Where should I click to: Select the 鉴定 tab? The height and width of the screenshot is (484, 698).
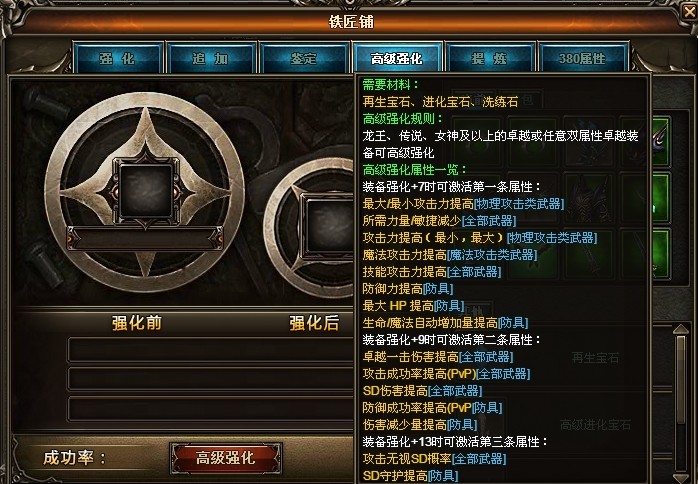pos(304,58)
